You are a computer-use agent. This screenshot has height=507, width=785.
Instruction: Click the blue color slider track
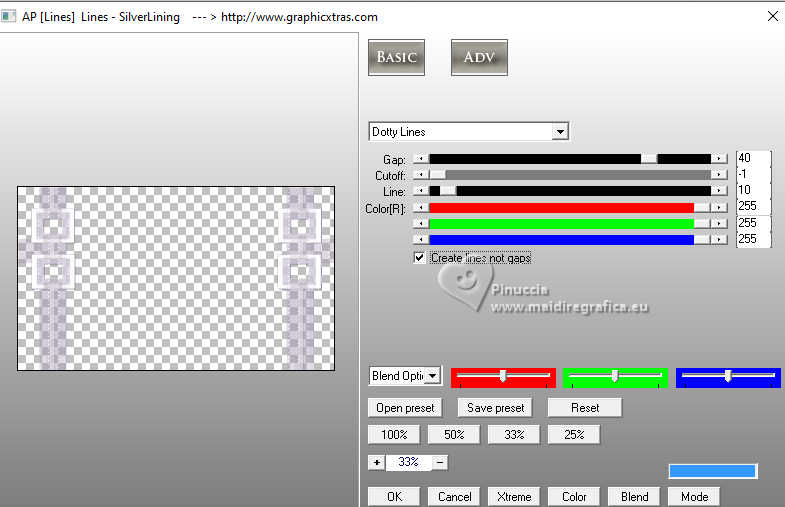coord(562,240)
